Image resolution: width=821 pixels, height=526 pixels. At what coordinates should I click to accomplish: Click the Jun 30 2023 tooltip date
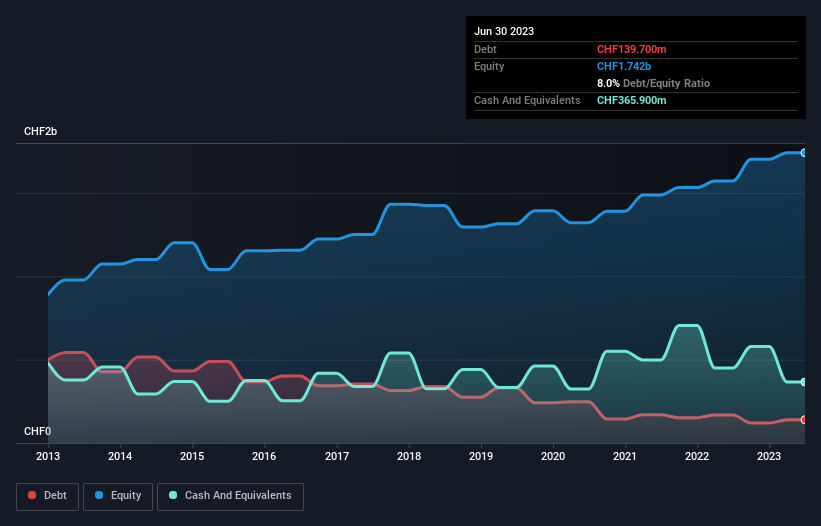504,31
